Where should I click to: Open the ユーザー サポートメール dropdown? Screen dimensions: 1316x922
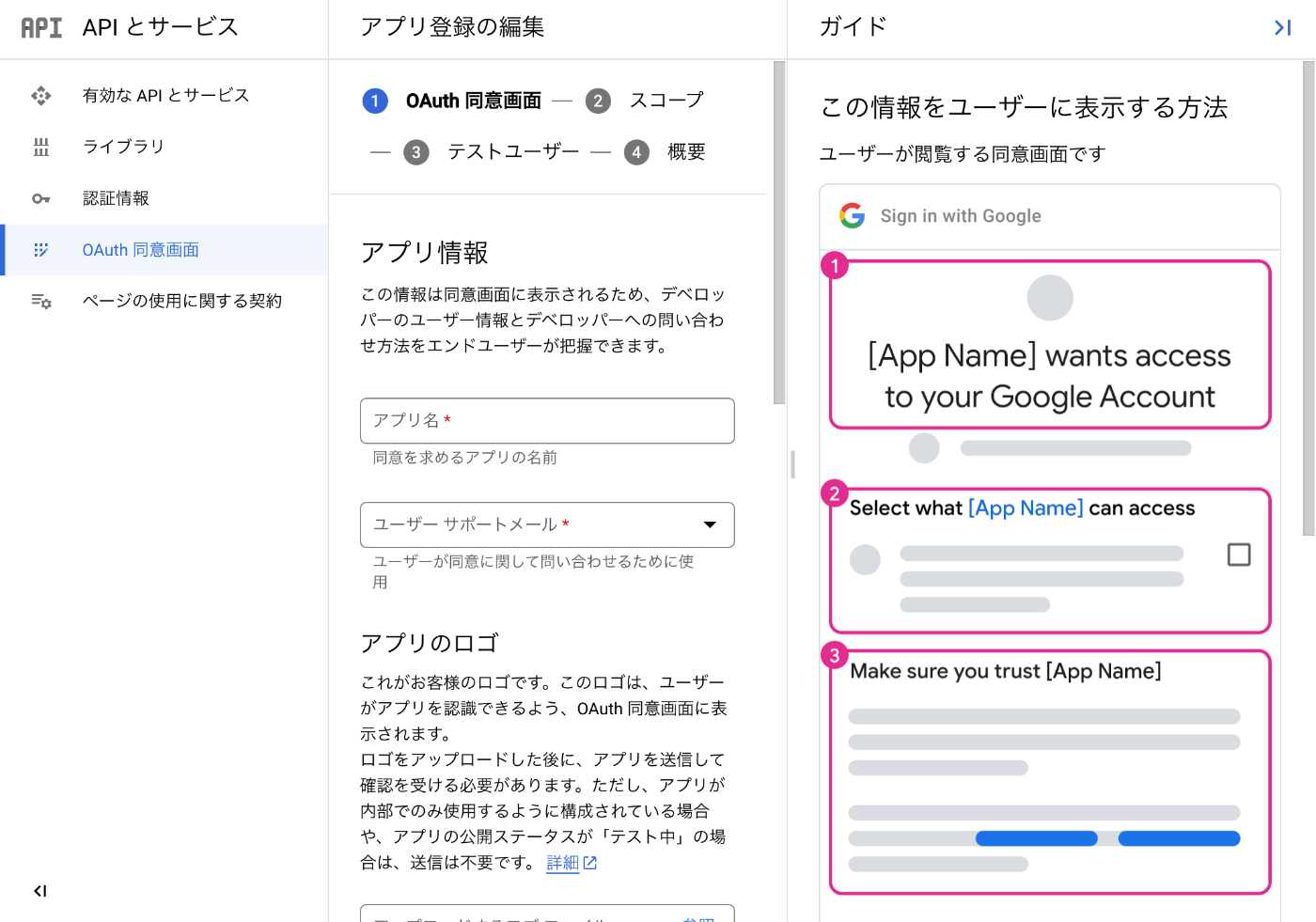tap(547, 524)
